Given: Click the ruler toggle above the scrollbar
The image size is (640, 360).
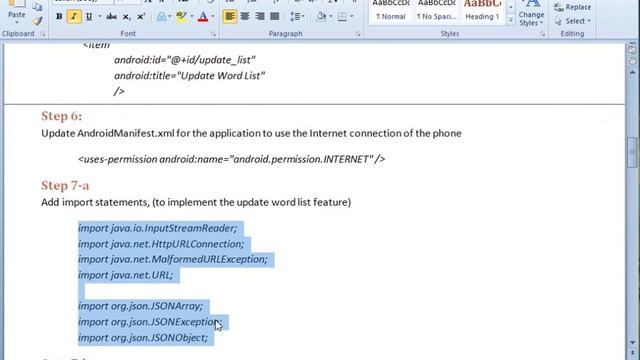Looking at the screenshot, I should [632, 50].
